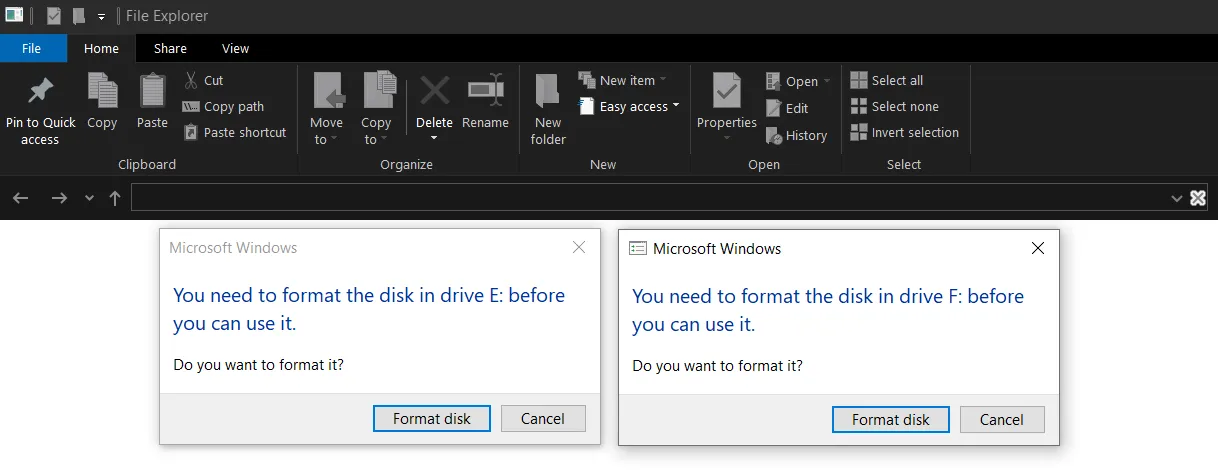Open the Properties checkmark icon

(726, 91)
